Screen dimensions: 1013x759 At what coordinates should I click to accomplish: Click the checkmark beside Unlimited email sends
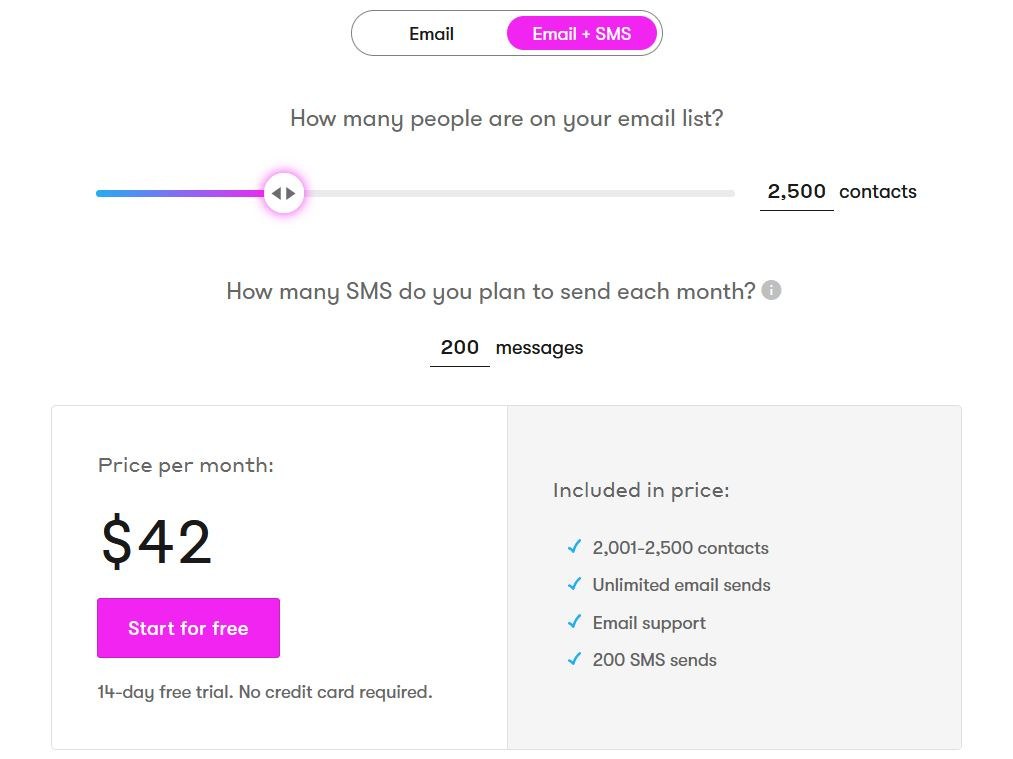click(573, 584)
